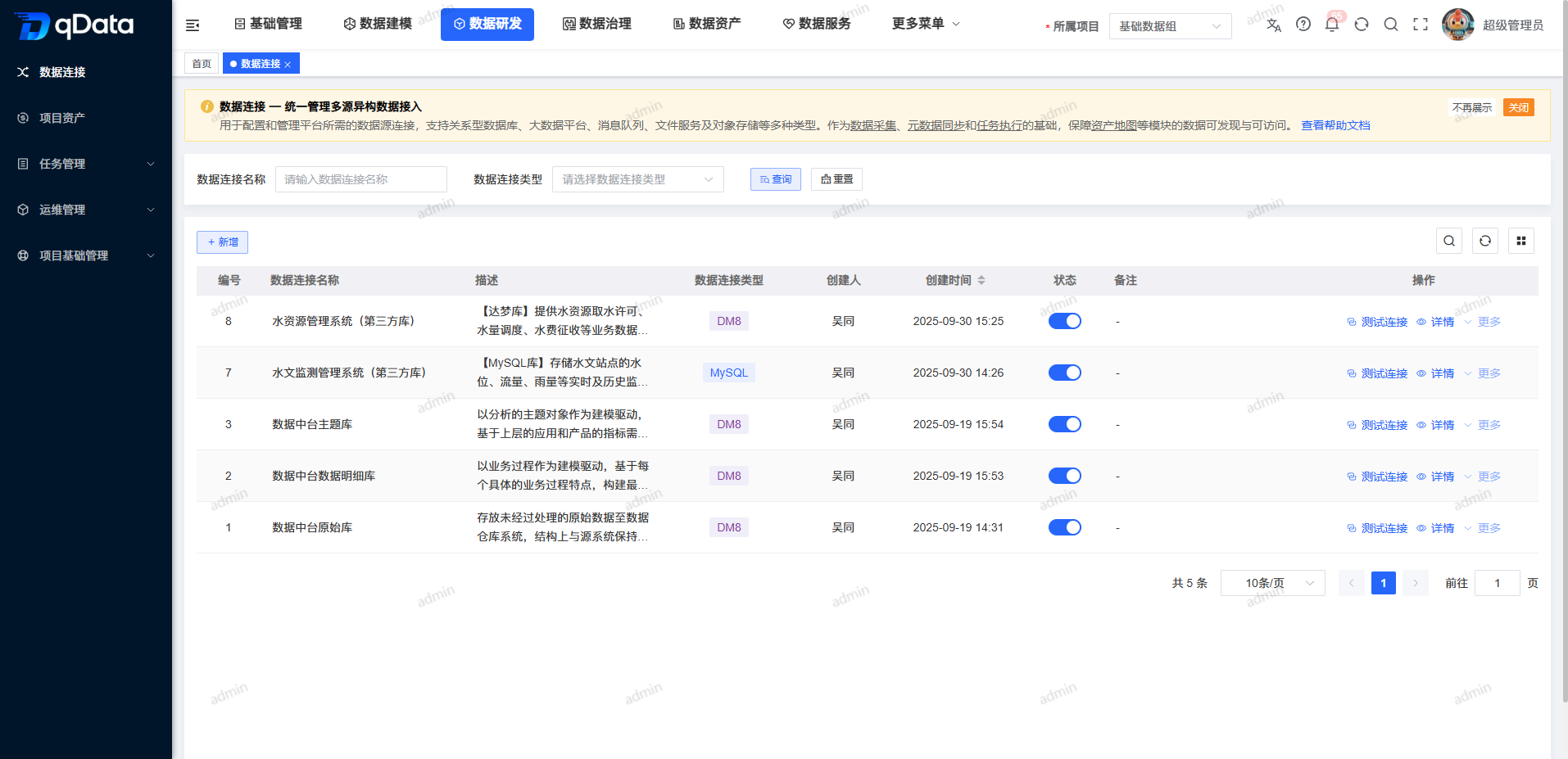Disable 数据中台主题库 status switch
The height and width of the screenshot is (759, 1568).
pos(1065,424)
